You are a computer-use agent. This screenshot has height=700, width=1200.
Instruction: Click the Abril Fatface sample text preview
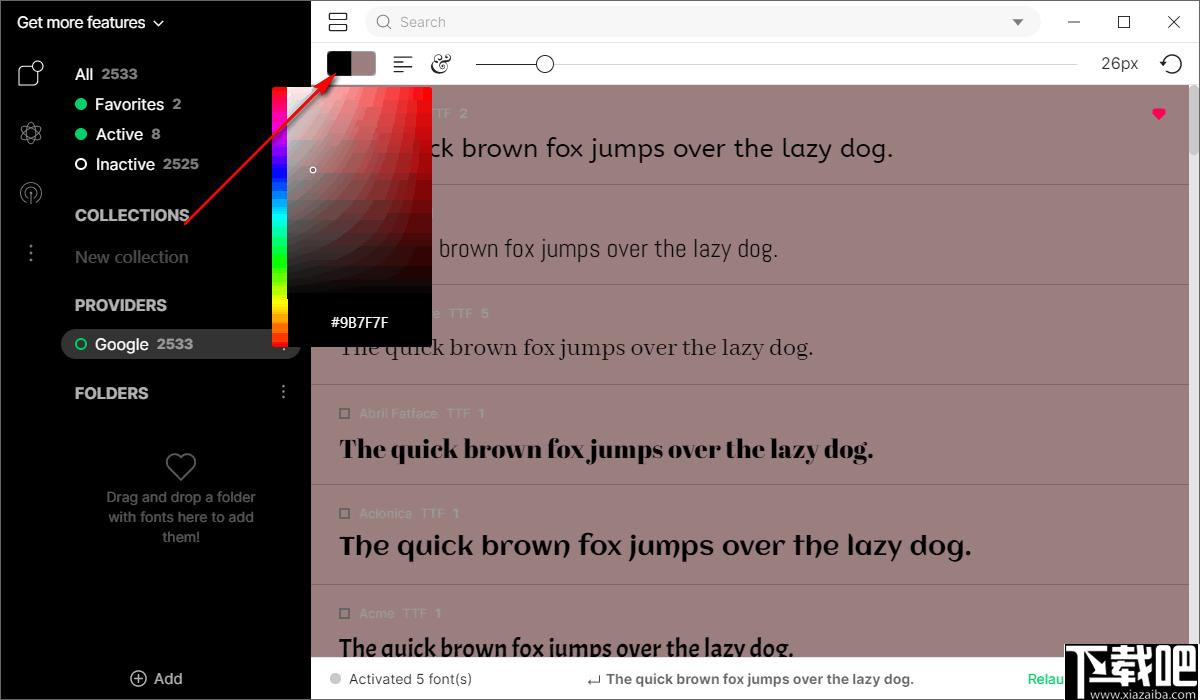point(606,449)
